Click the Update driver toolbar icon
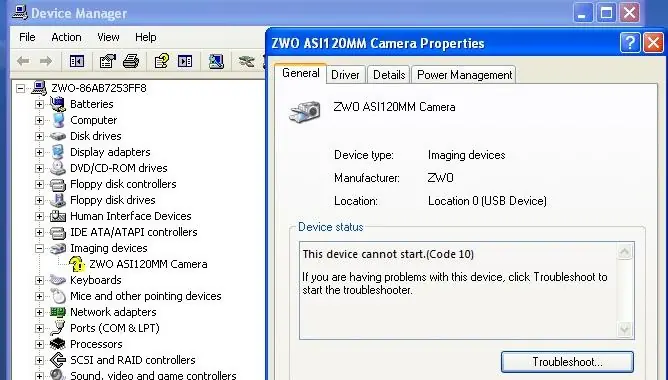 click(247, 61)
